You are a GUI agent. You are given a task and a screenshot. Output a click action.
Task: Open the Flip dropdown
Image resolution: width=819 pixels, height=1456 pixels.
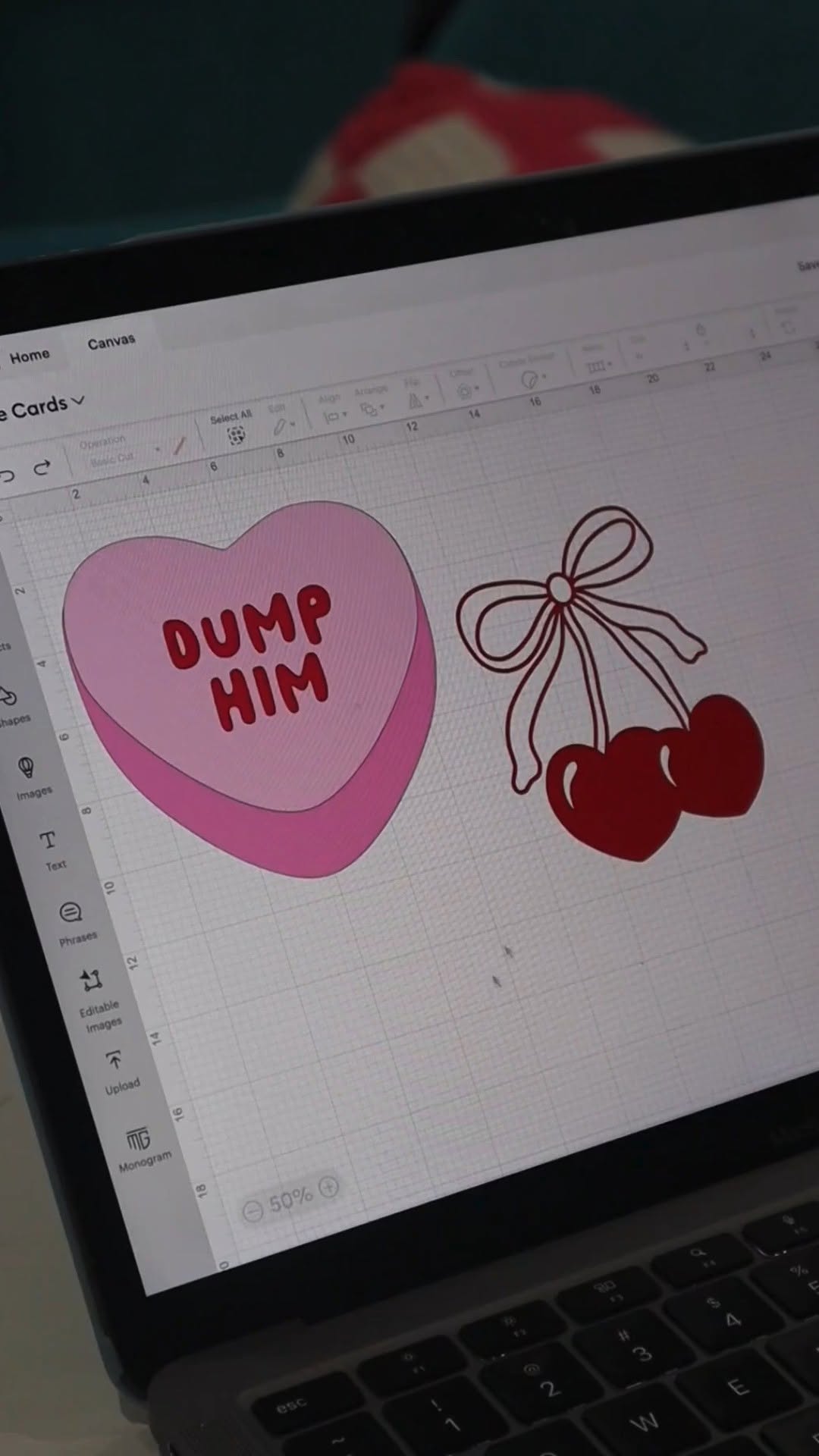click(x=417, y=400)
